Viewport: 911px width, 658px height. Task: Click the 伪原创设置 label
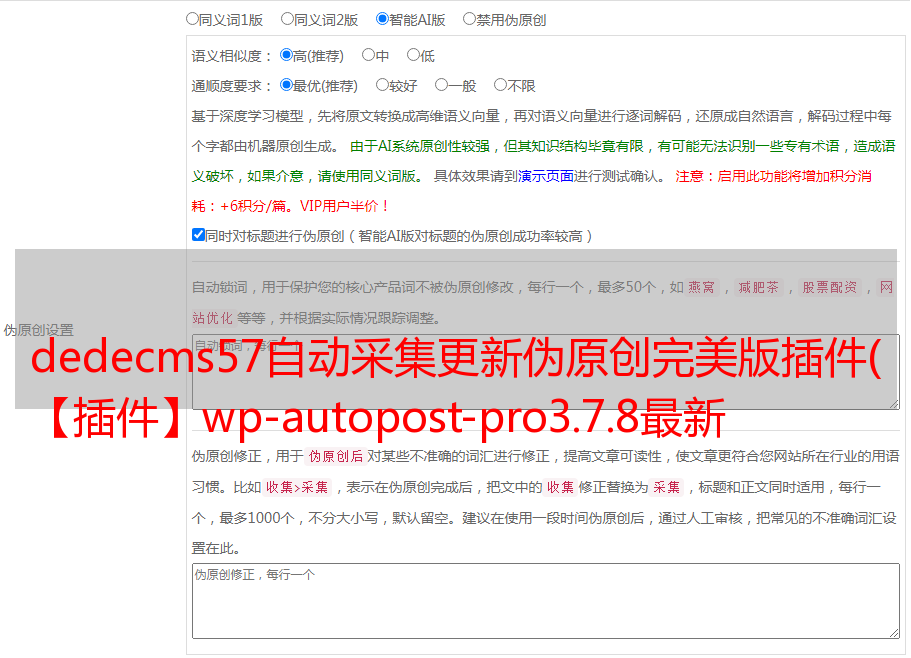[x=39, y=330]
